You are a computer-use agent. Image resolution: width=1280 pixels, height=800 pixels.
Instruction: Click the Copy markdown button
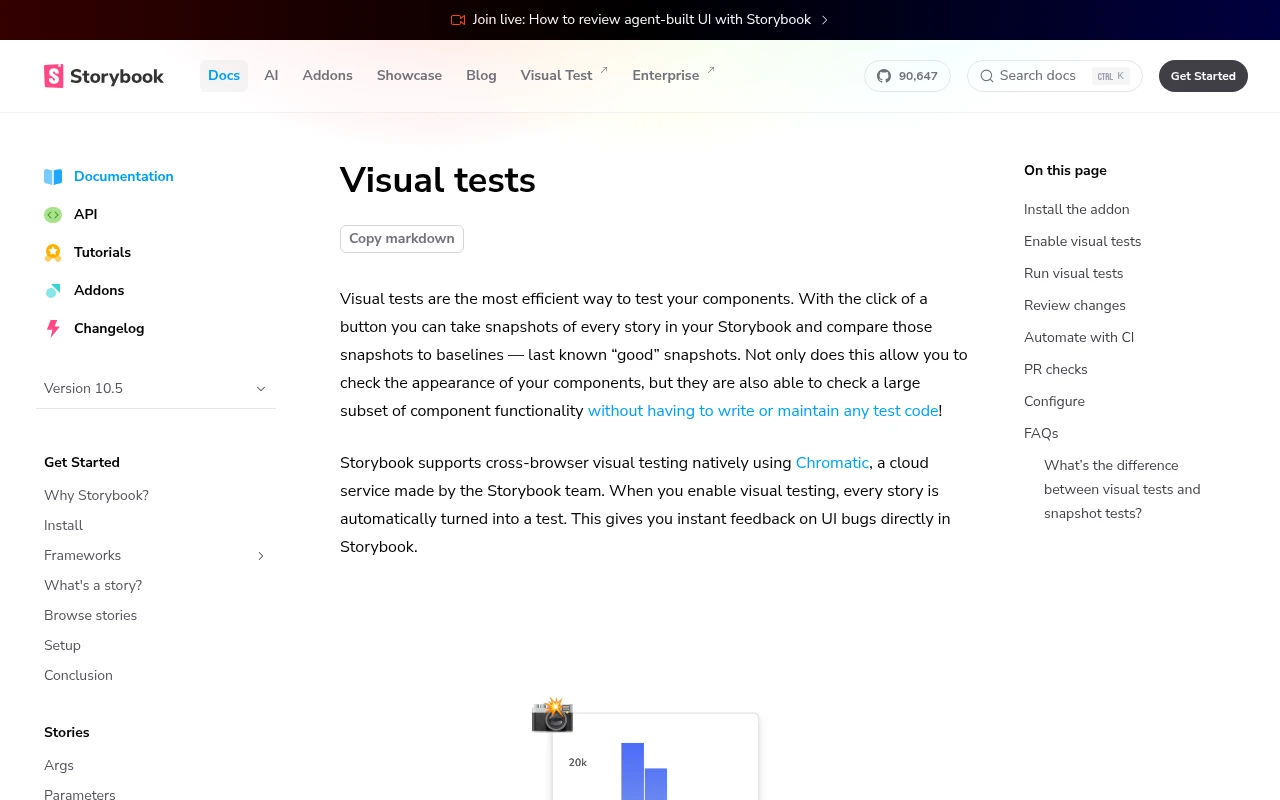tap(402, 239)
